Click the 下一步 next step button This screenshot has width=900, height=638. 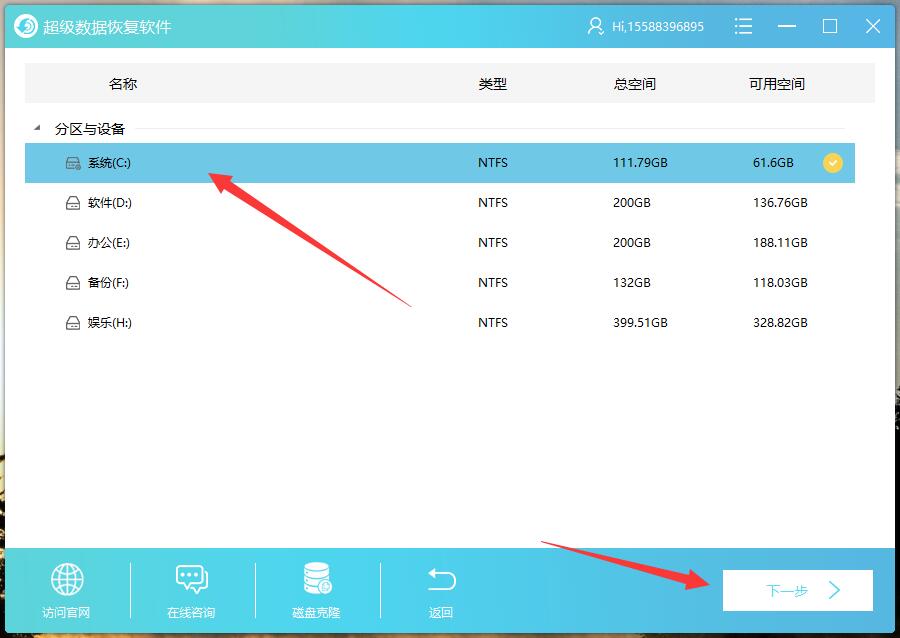tap(798, 591)
